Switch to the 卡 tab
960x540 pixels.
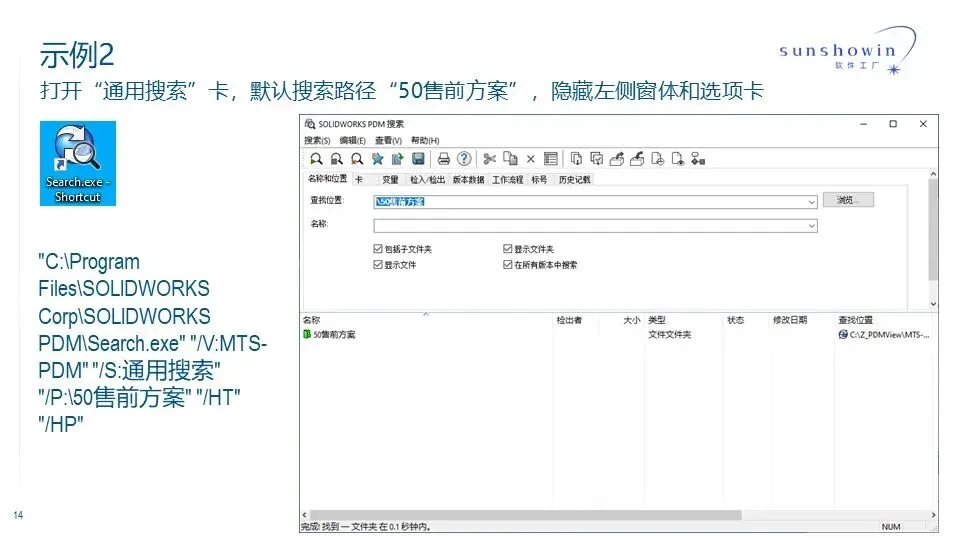point(359,179)
